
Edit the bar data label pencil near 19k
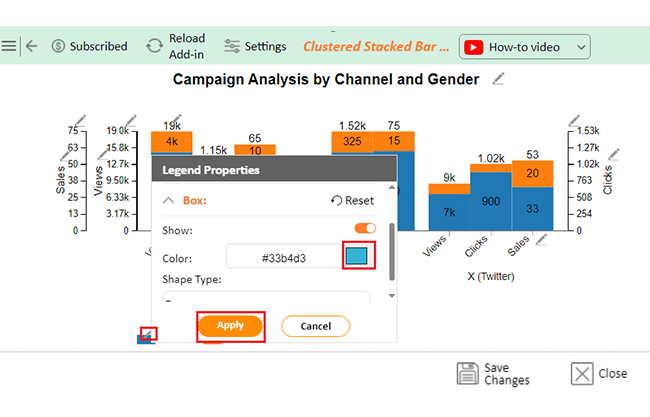click(x=177, y=119)
